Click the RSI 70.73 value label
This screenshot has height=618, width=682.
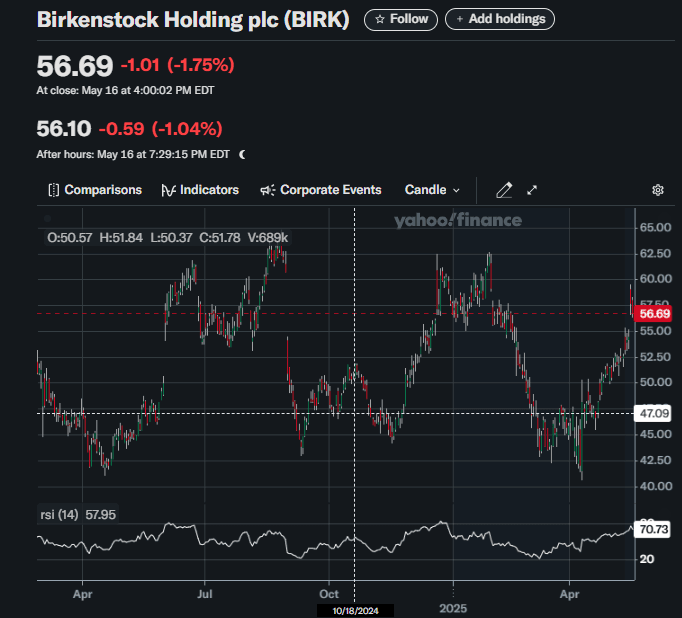pos(654,528)
